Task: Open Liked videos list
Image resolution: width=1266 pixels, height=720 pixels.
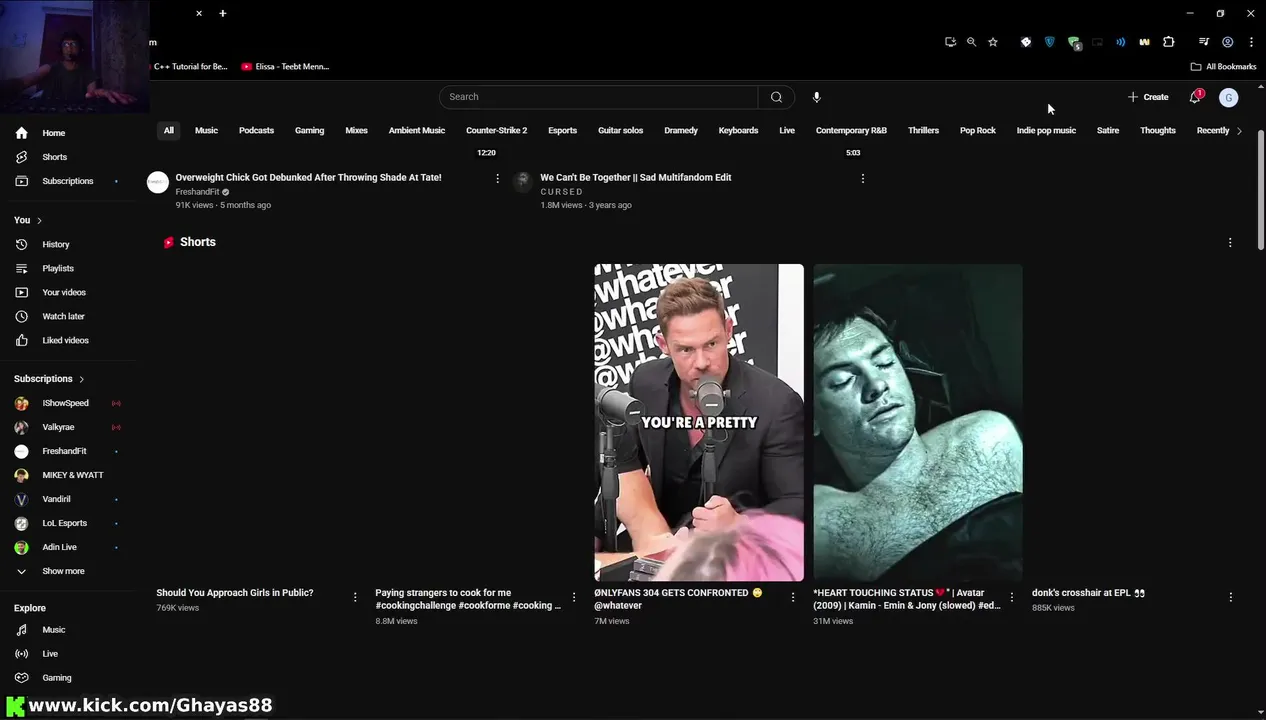Action: pyautogui.click(x=65, y=340)
